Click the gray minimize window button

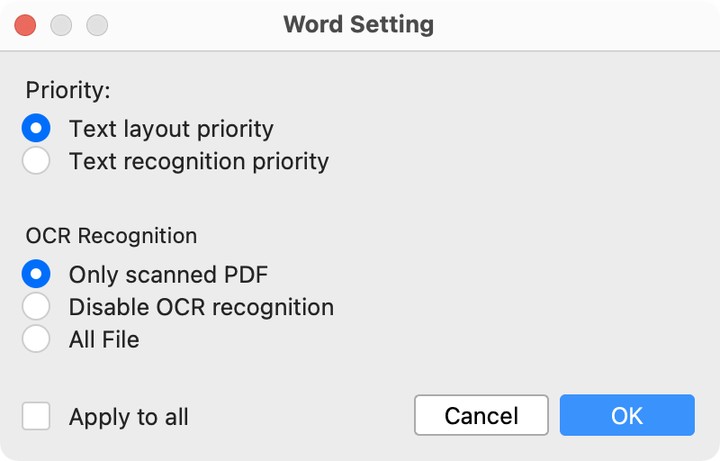coord(61,25)
